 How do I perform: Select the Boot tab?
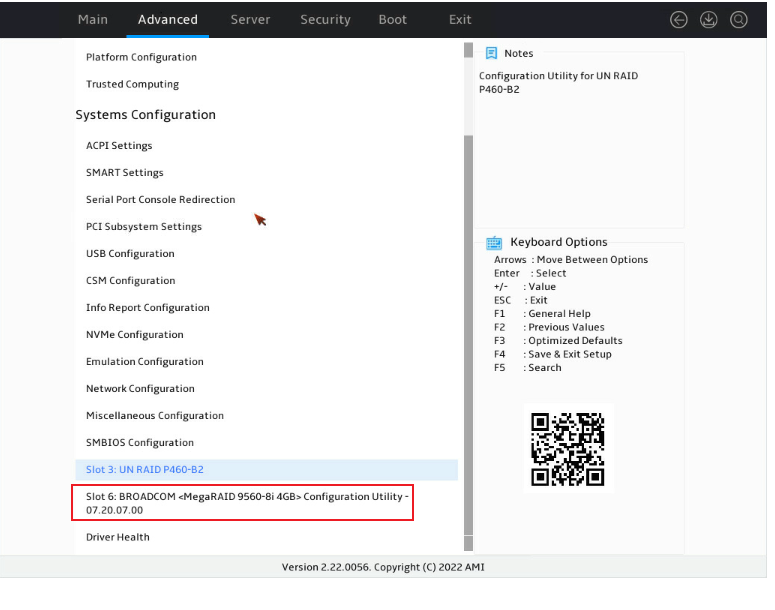392,19
